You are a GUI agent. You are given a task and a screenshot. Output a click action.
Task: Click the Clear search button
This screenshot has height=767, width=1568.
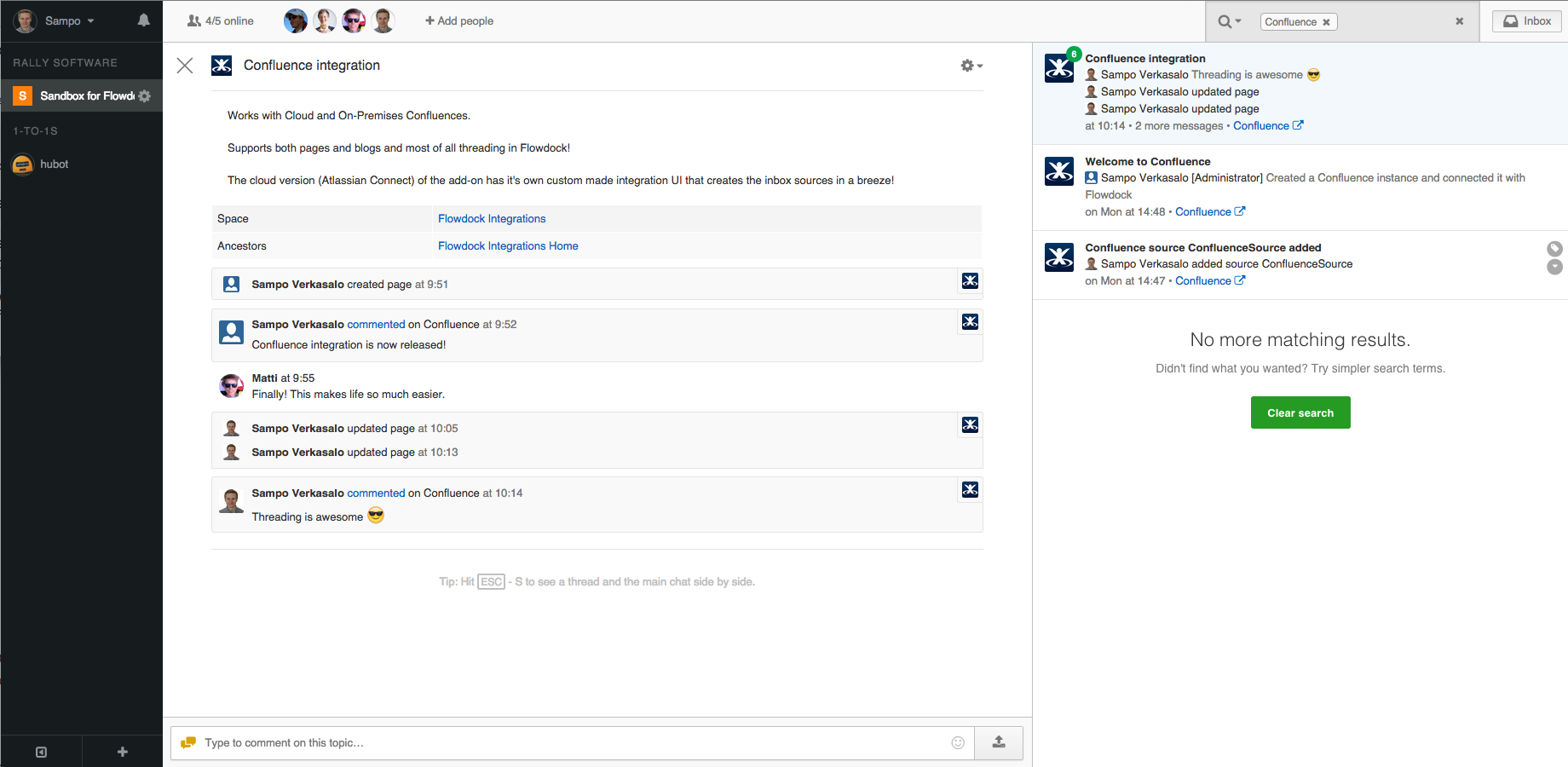click(1300, 412)
